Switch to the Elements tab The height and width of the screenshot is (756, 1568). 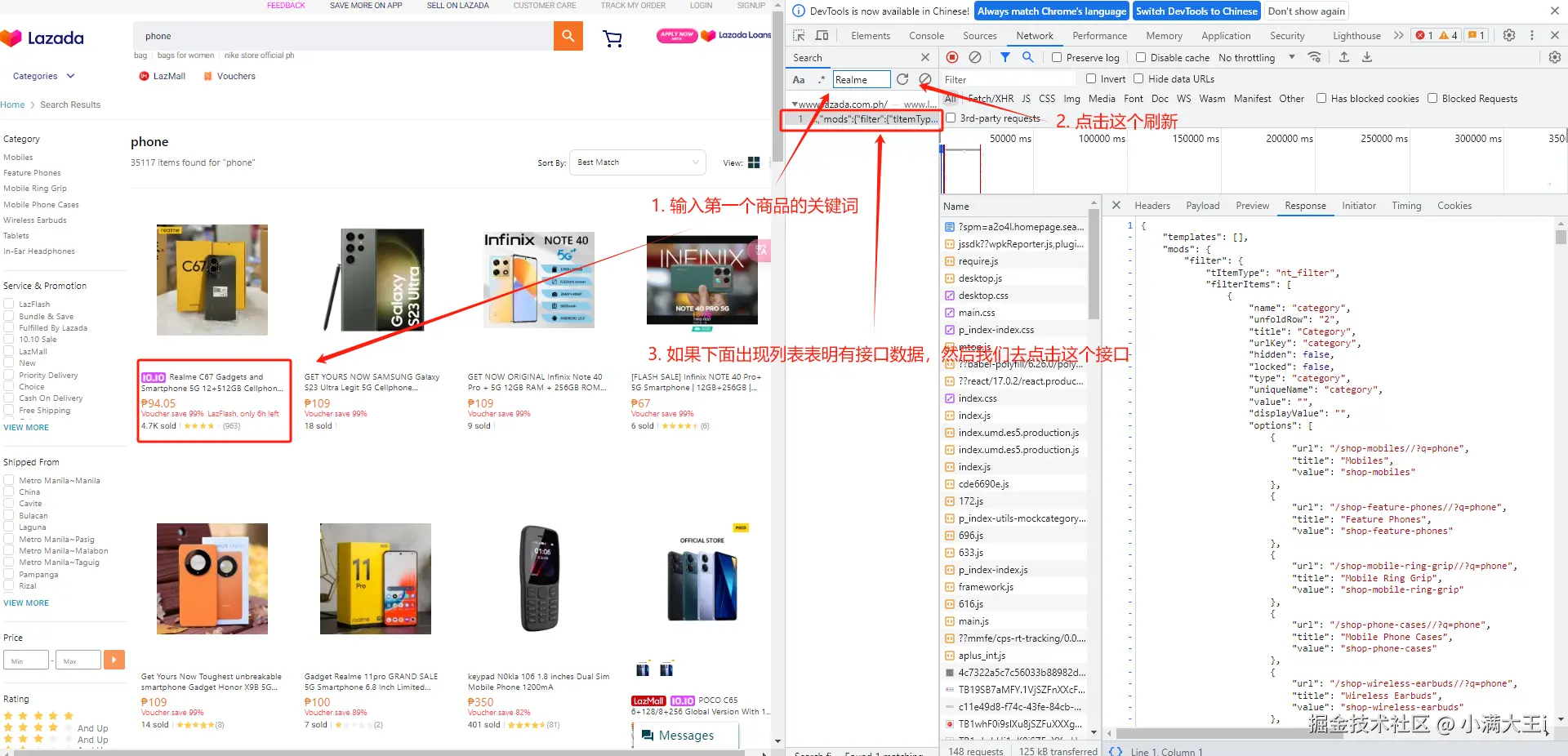871,35
